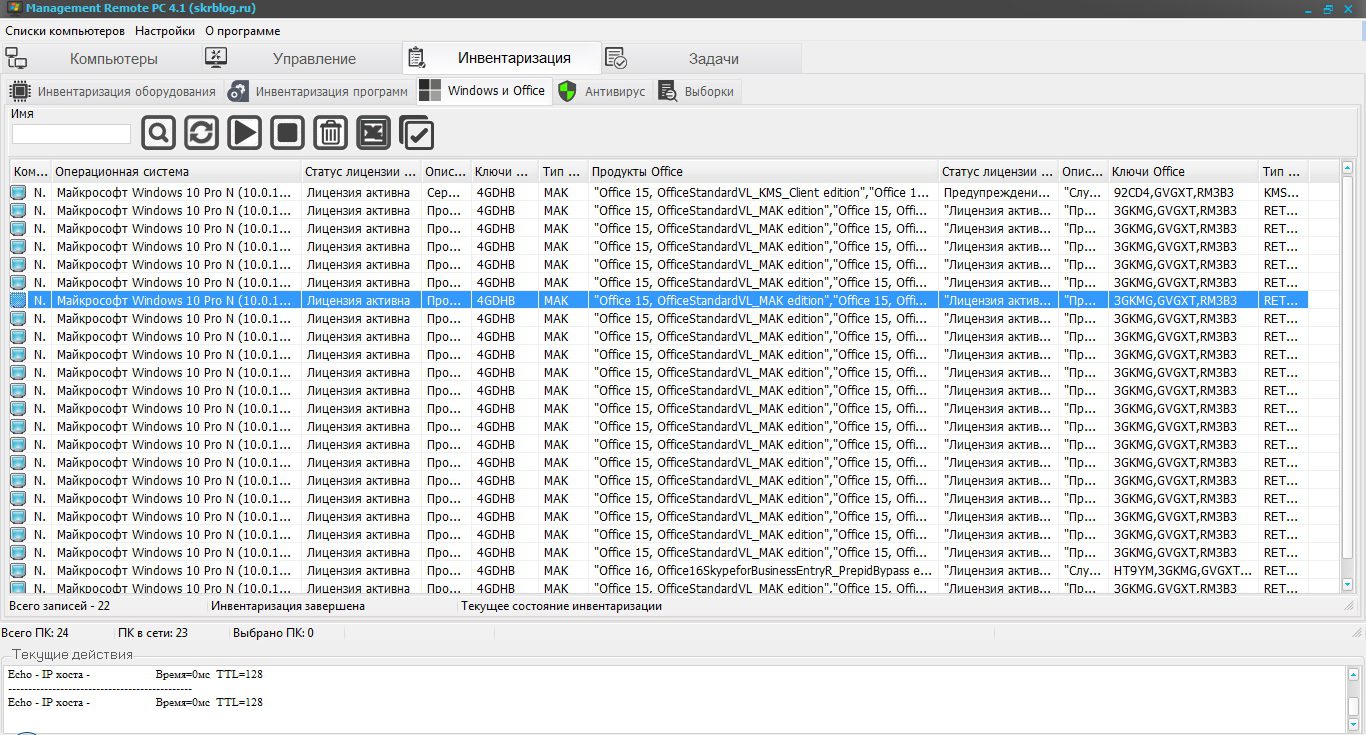This screenshot has height=735, width=1366.
Task: Open the Антивирус subtab
Action: point(603,92)
